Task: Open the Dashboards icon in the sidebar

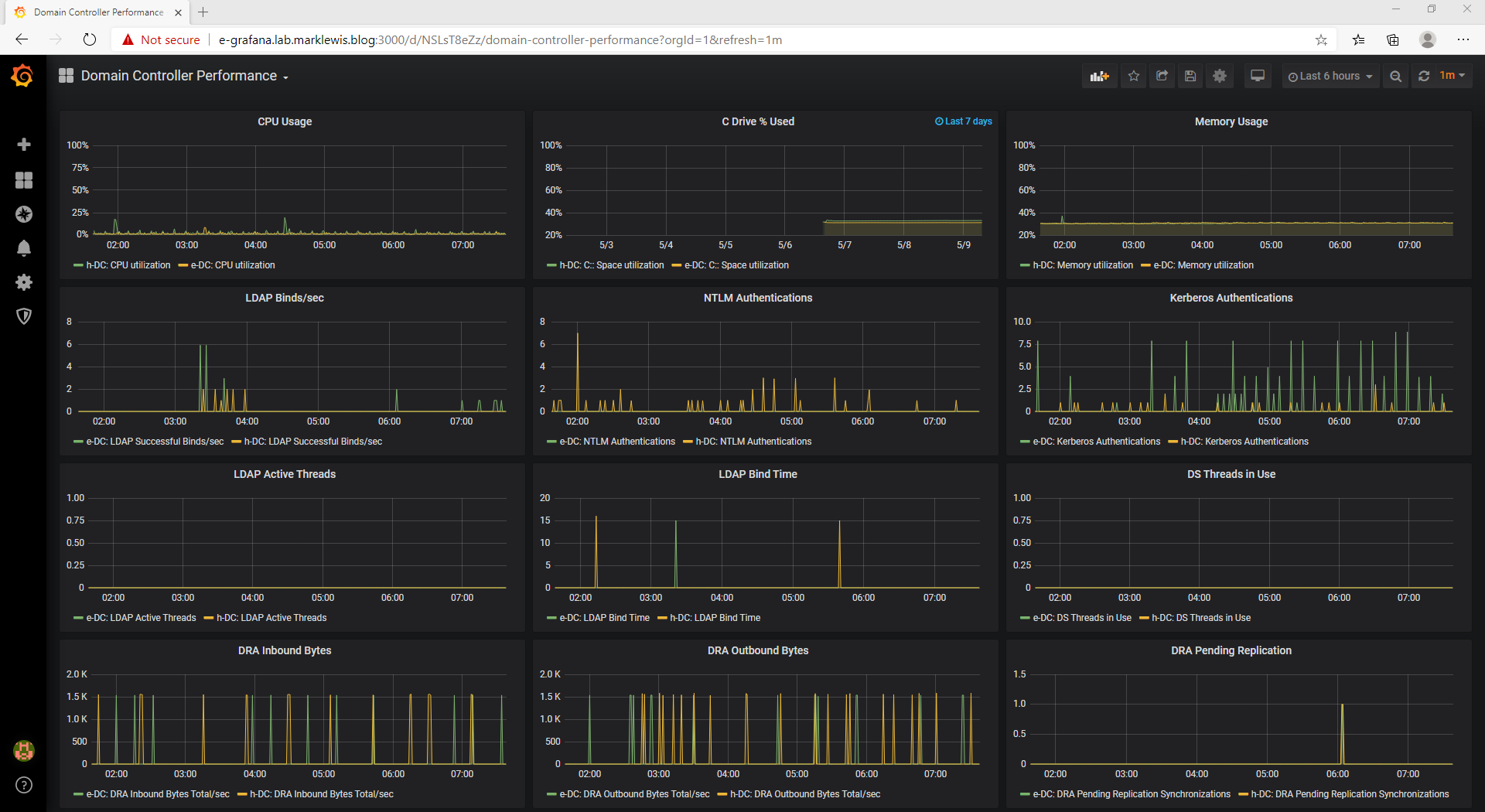Action: pos(24,180)
